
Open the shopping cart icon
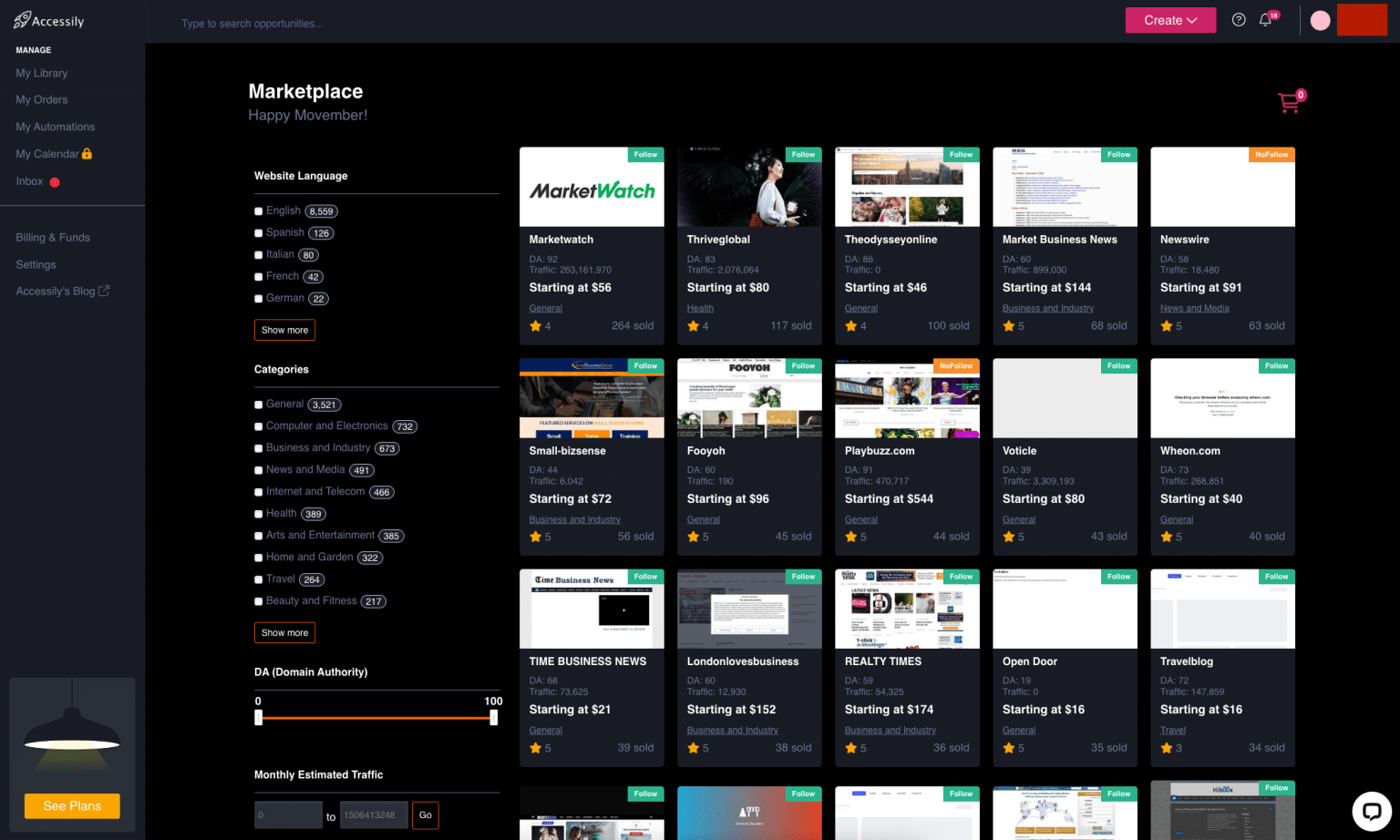point(1289,103)
